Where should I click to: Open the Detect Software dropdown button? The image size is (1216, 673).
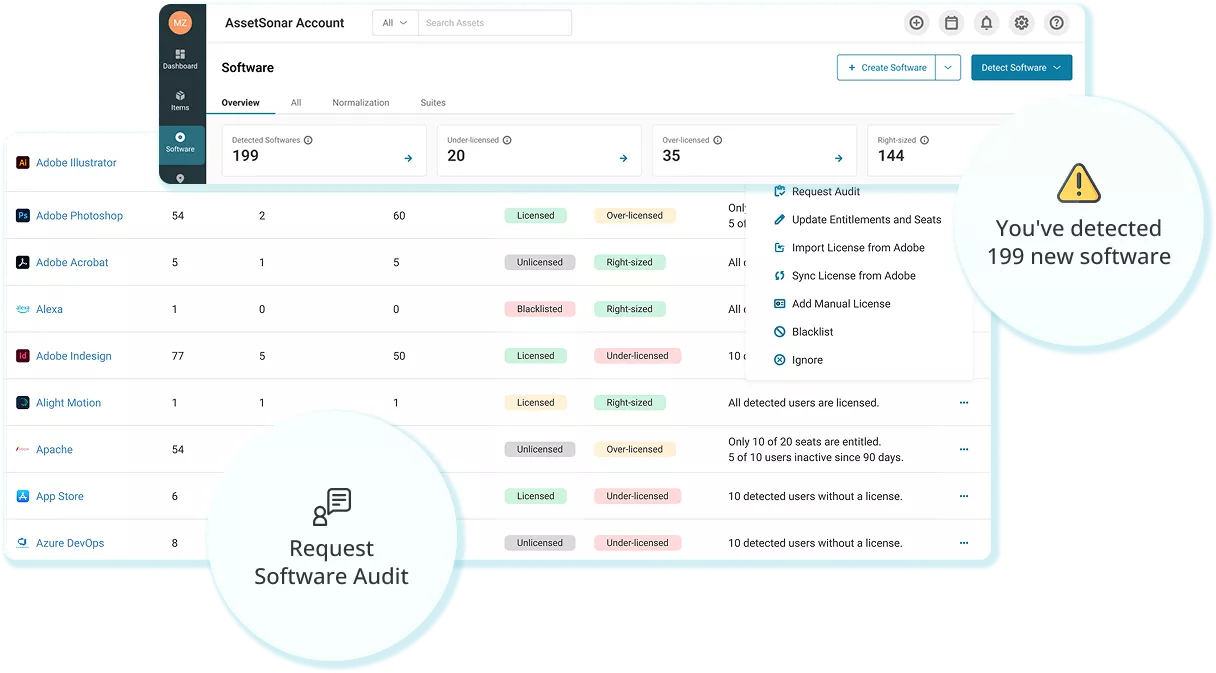point(1021,67)
